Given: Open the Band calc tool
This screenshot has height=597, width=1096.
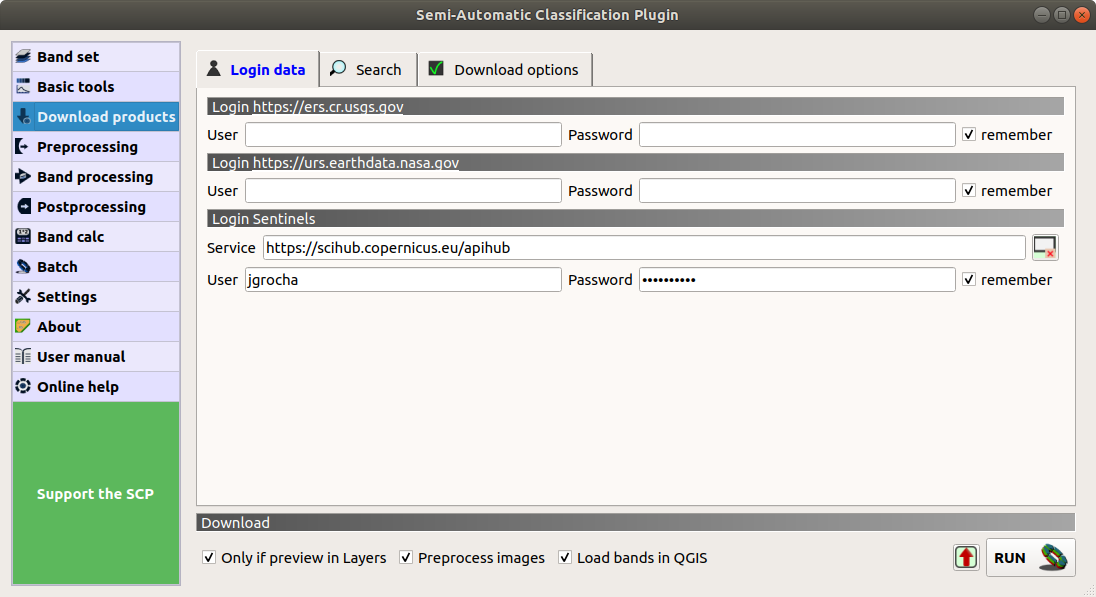Looking at the screenshot, I should (96, 237).
